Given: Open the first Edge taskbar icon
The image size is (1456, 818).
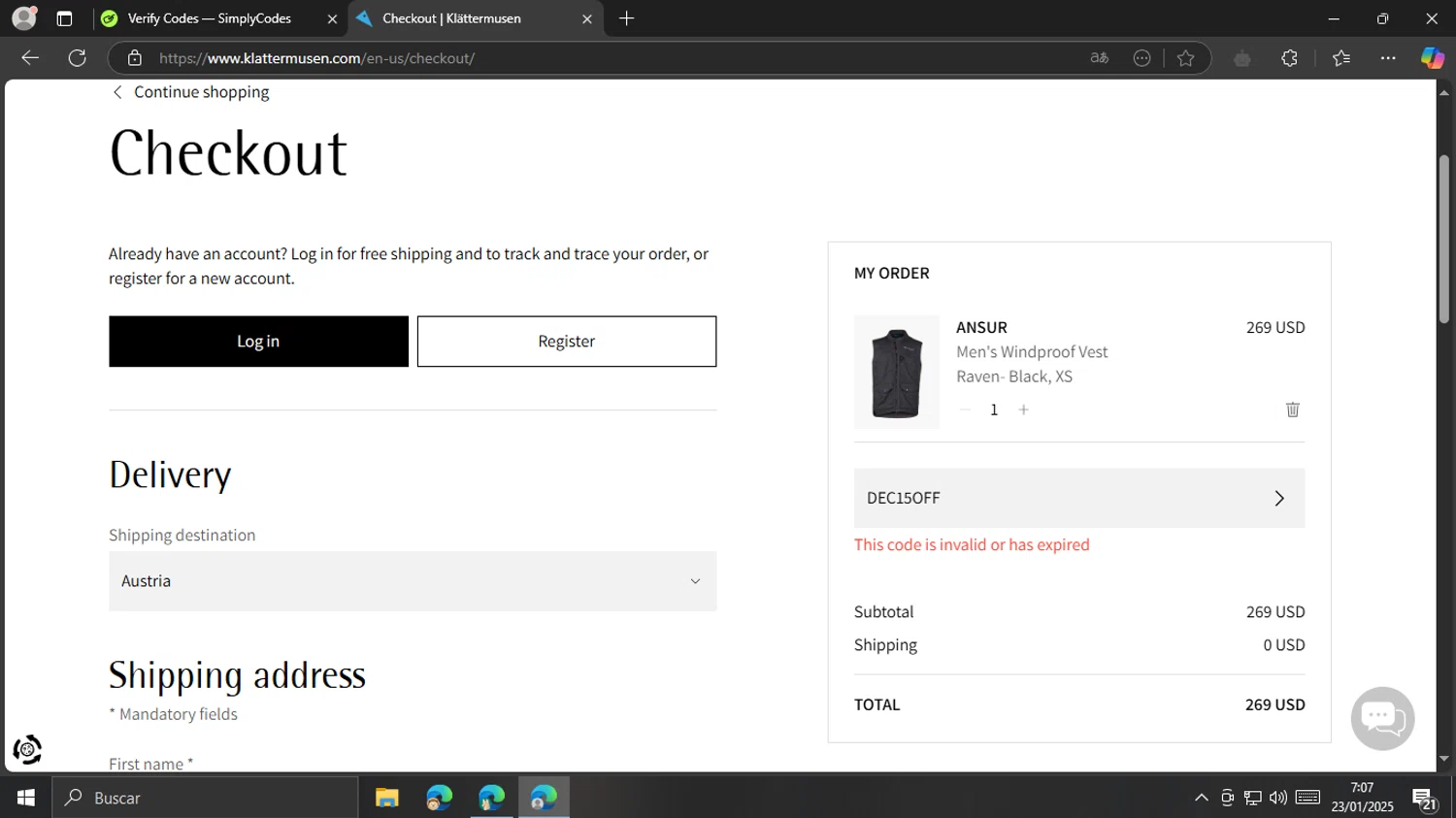Looking at the screenshot, I should pos(440,798).
